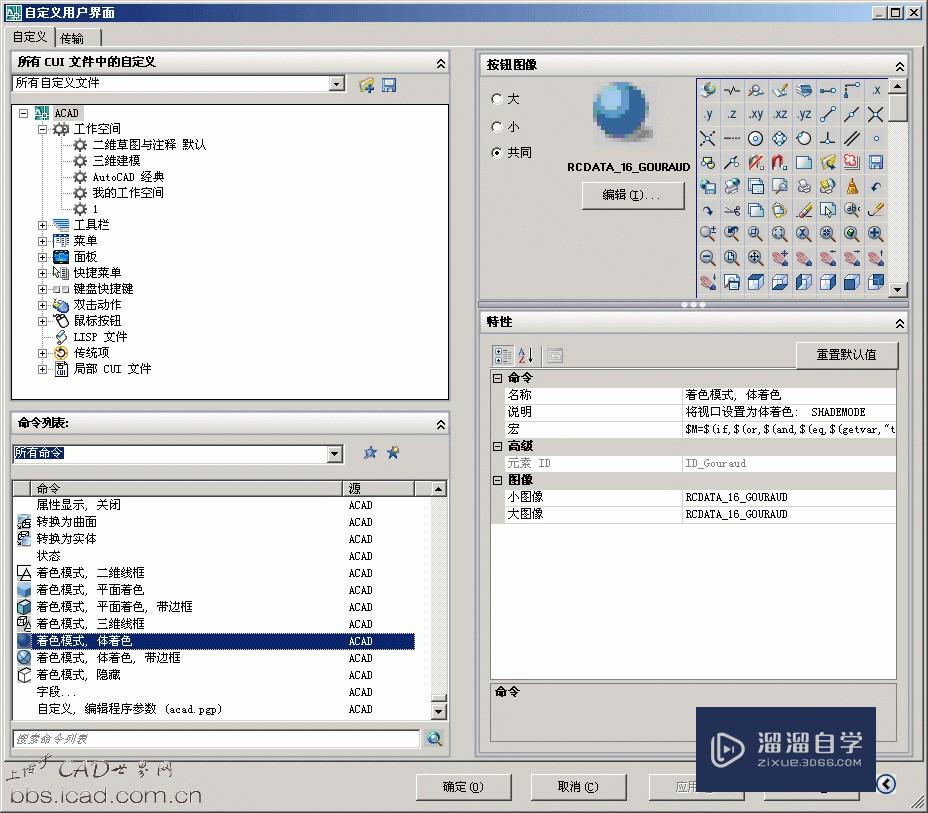Open the 所有命令 command filter dropdown

pos(333,453)
